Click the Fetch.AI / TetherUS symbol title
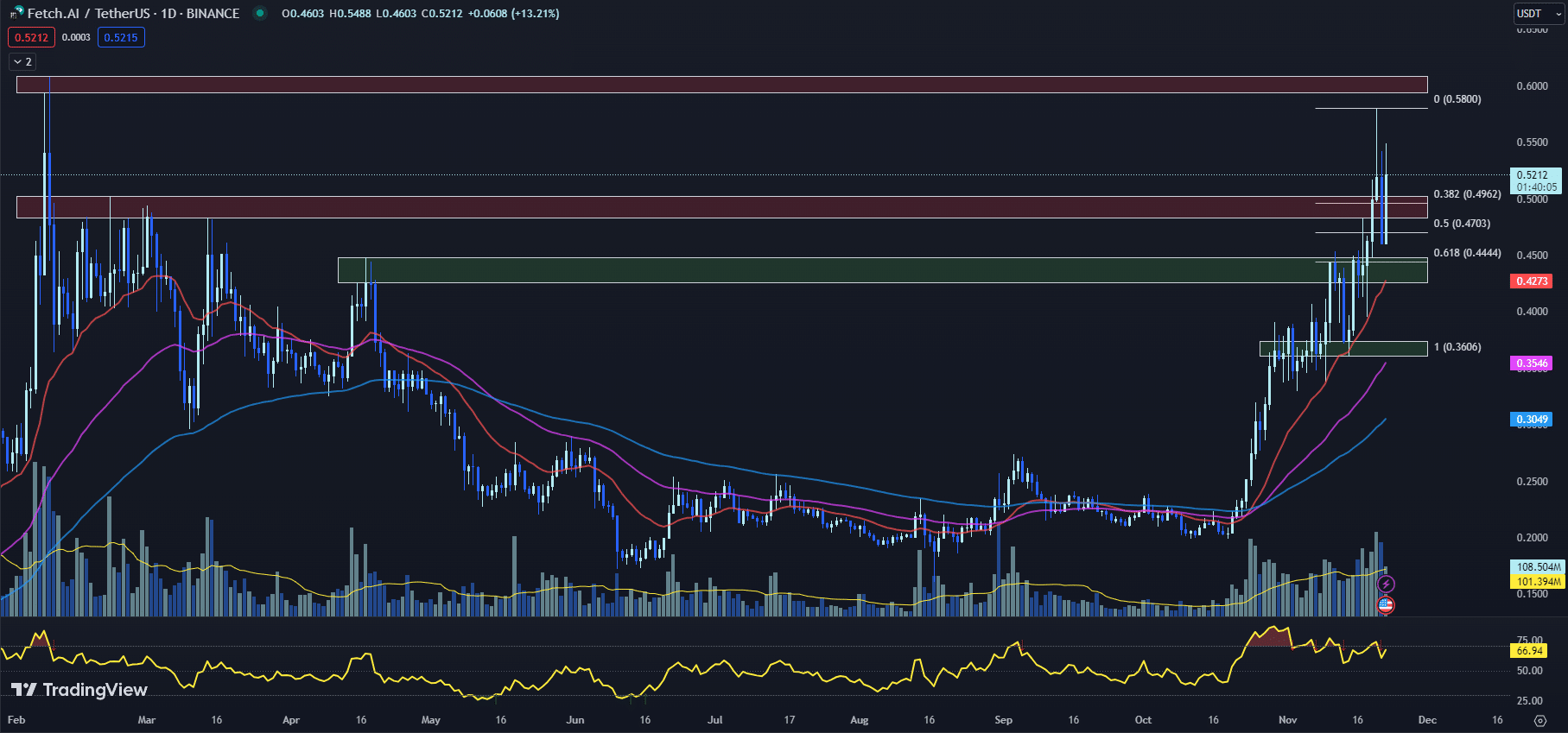 coord(133,14)
